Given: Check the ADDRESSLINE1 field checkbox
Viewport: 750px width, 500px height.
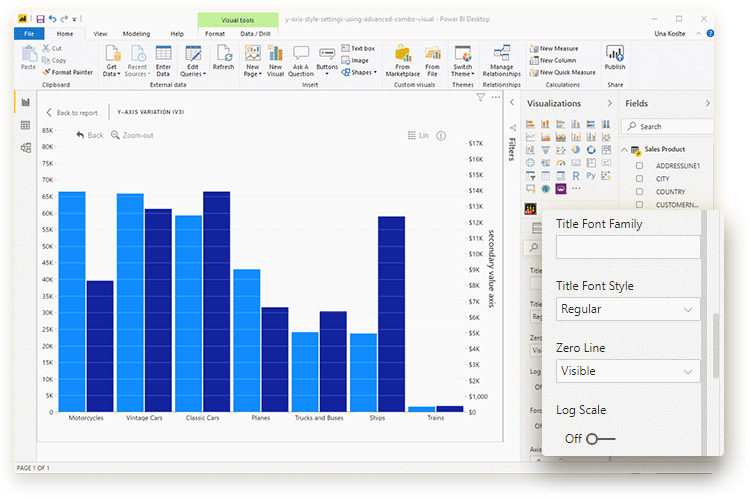Looking at the screenshot, I should pyautogui.click(x=640, y=166).
